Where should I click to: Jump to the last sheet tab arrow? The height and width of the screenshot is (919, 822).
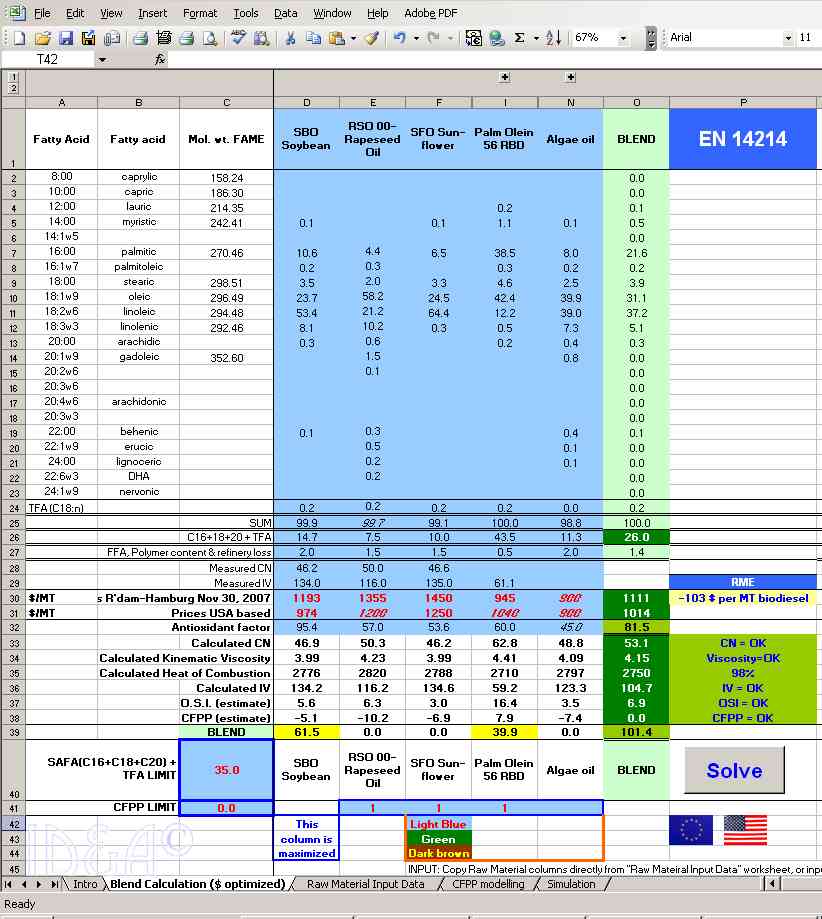tap(54, 884)
